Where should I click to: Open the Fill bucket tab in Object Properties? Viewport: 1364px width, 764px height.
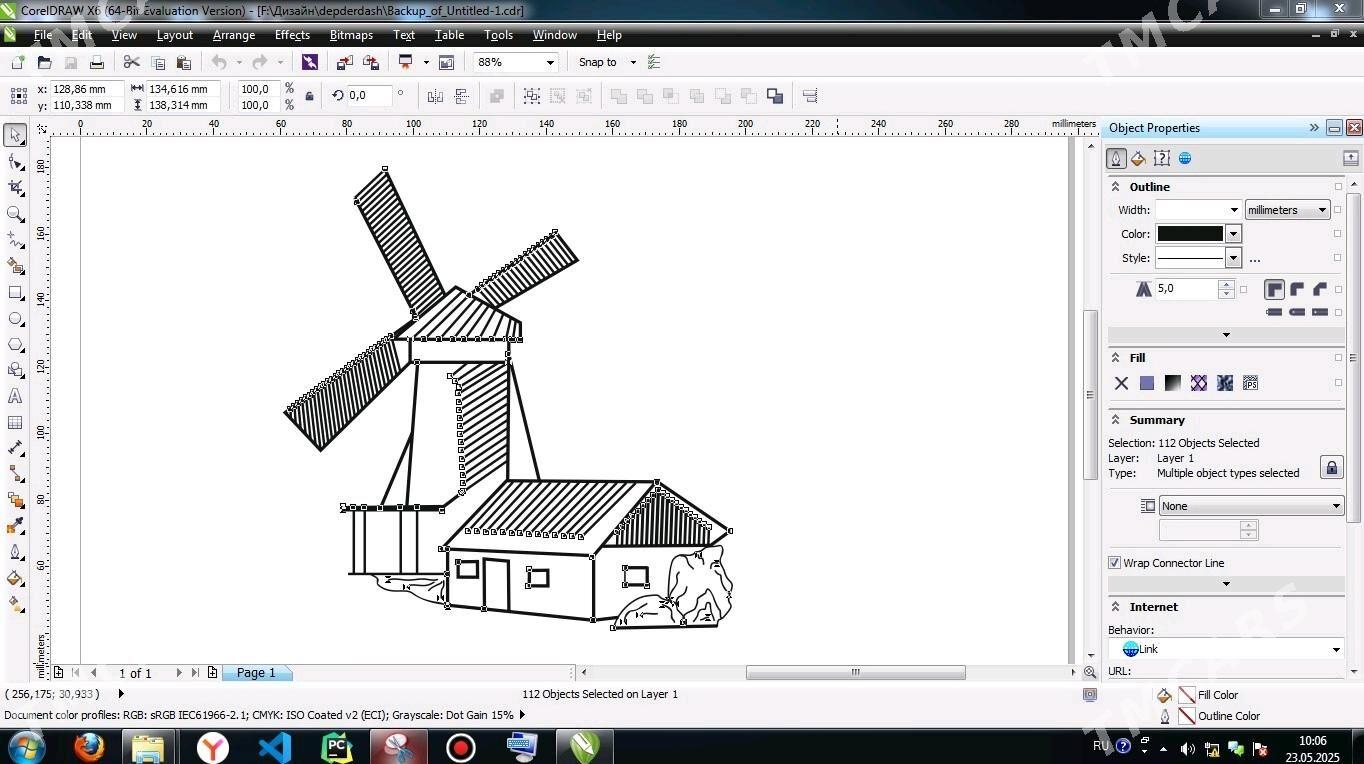[x=1138, y=158]
